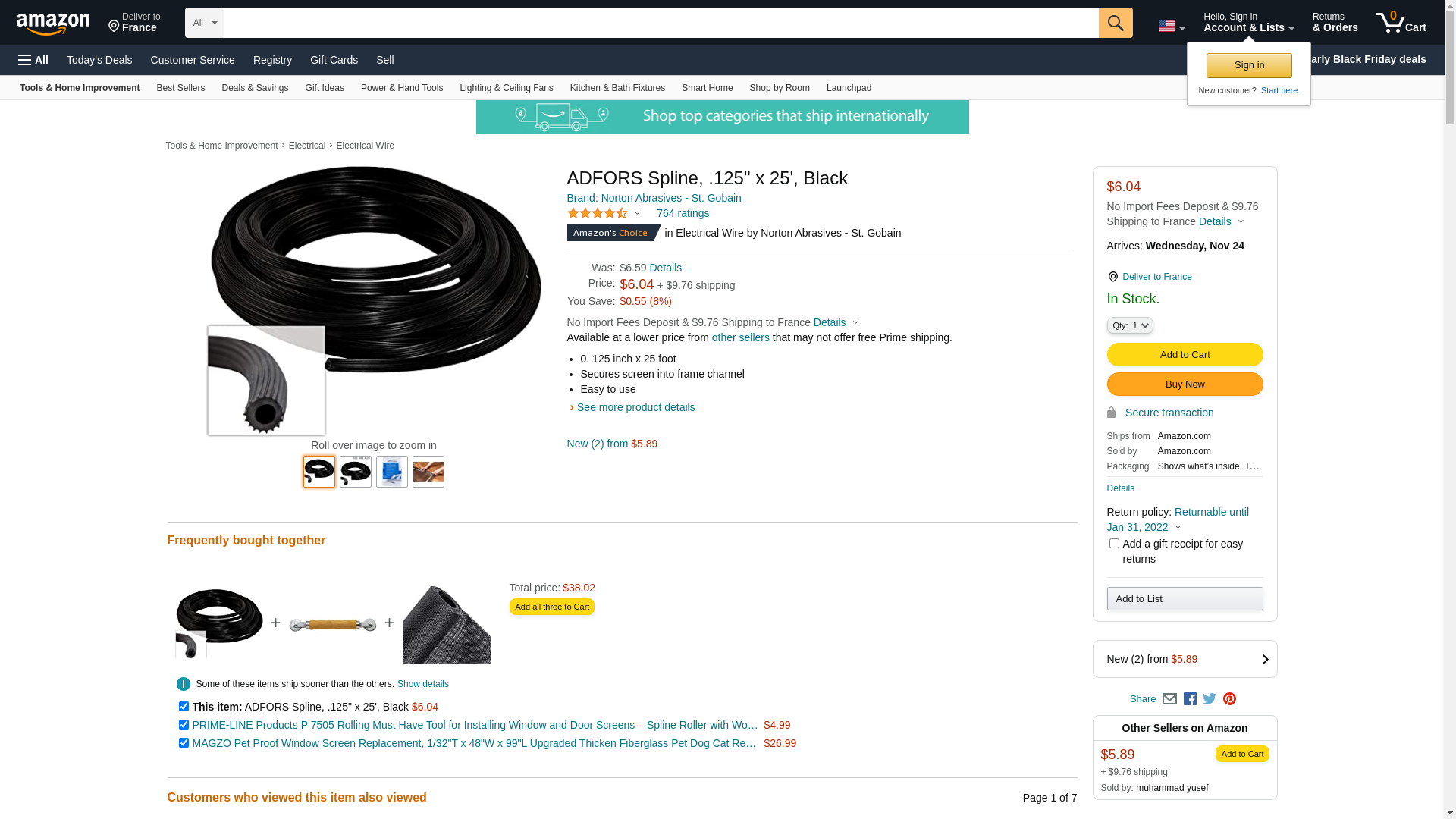Share the product on Facebook

[x=1190, y=699]
